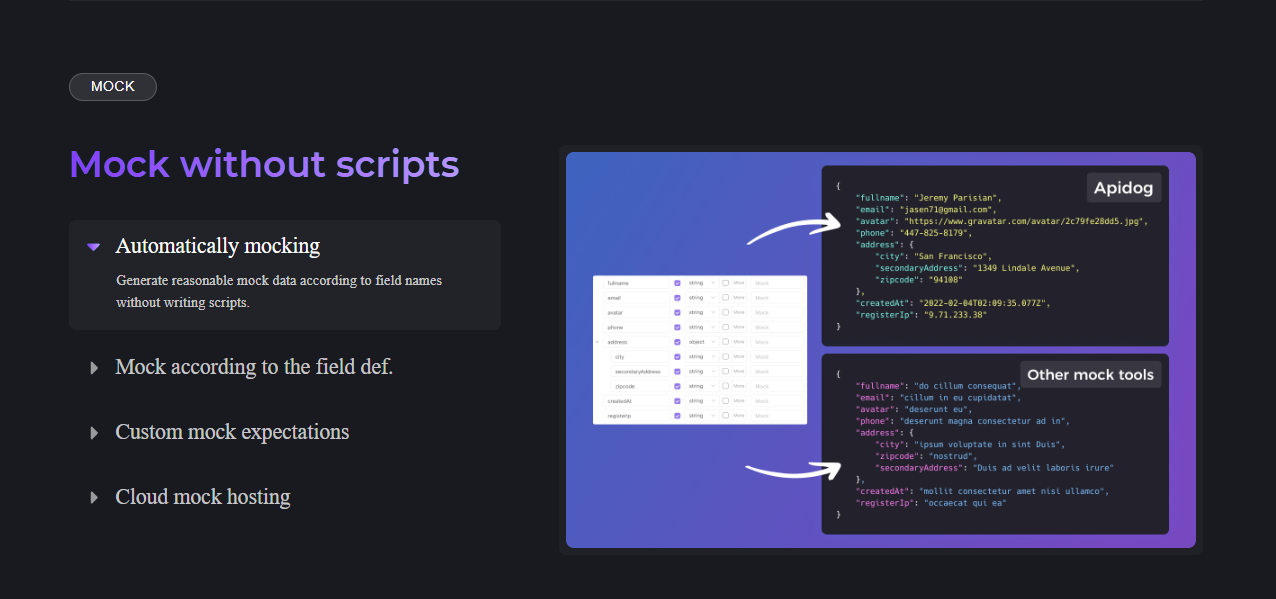Toggle the purple checkbox in the fullname row
1276x599 pixels.
pos(677,283)
